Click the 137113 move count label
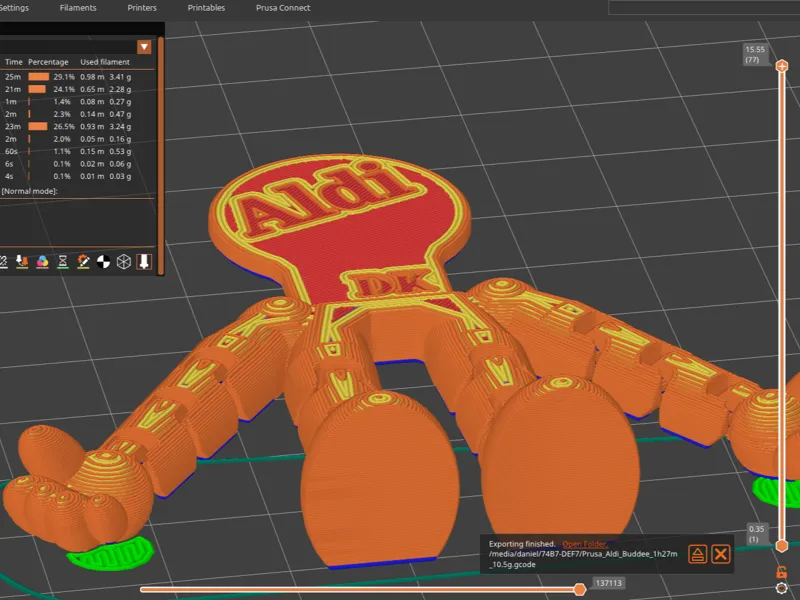Screen dimensions: 800x600 pyautogui.click(x=608, y=583)
